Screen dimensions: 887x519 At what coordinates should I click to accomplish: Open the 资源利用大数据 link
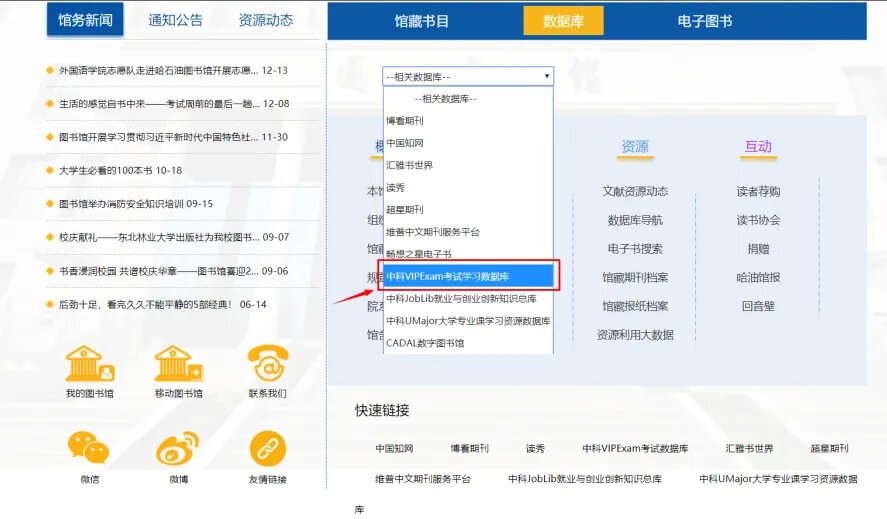point(634,334)
